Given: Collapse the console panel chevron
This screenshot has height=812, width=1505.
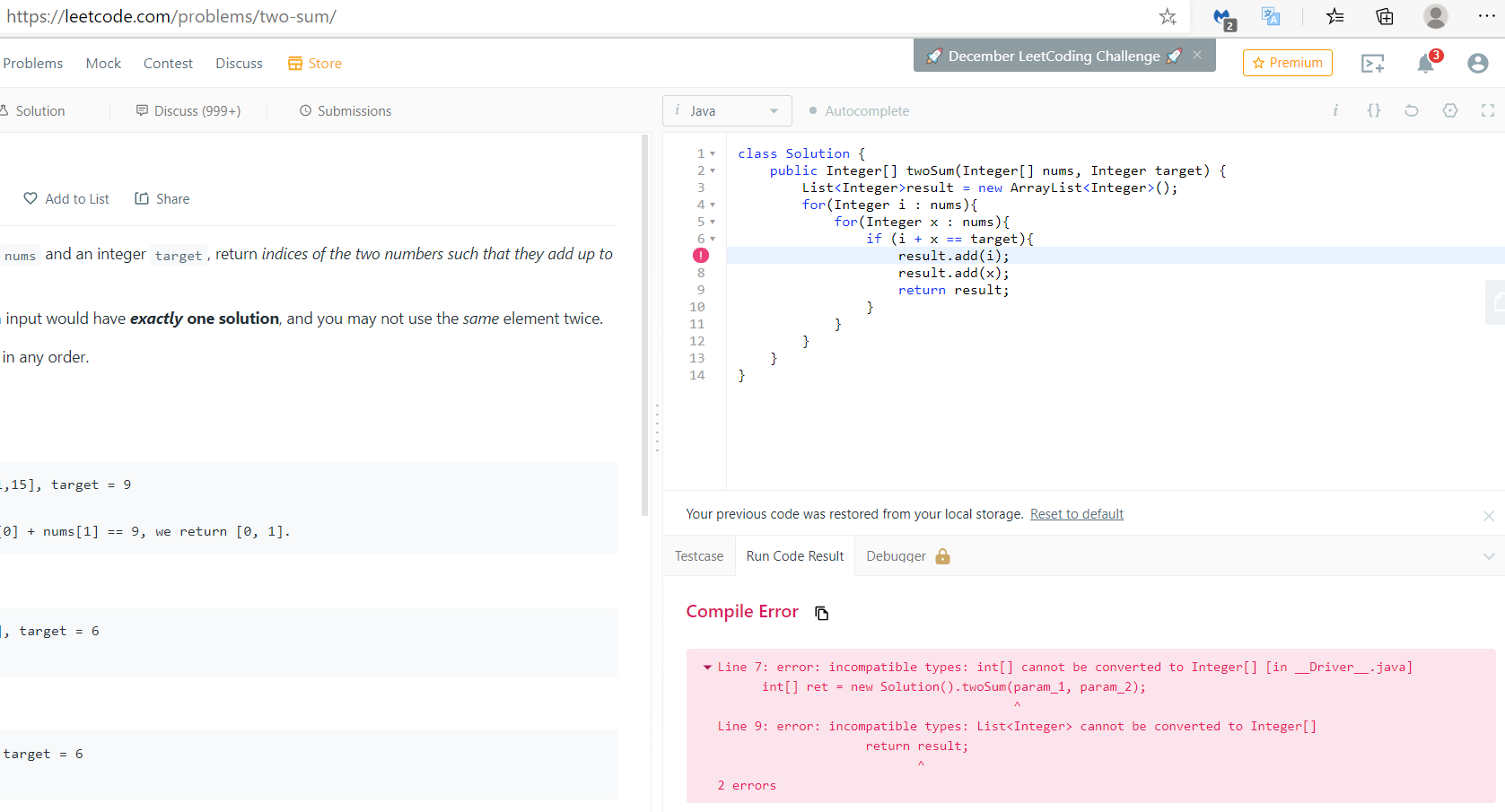Looking at the screenshot, I should tap(1489, 556).
